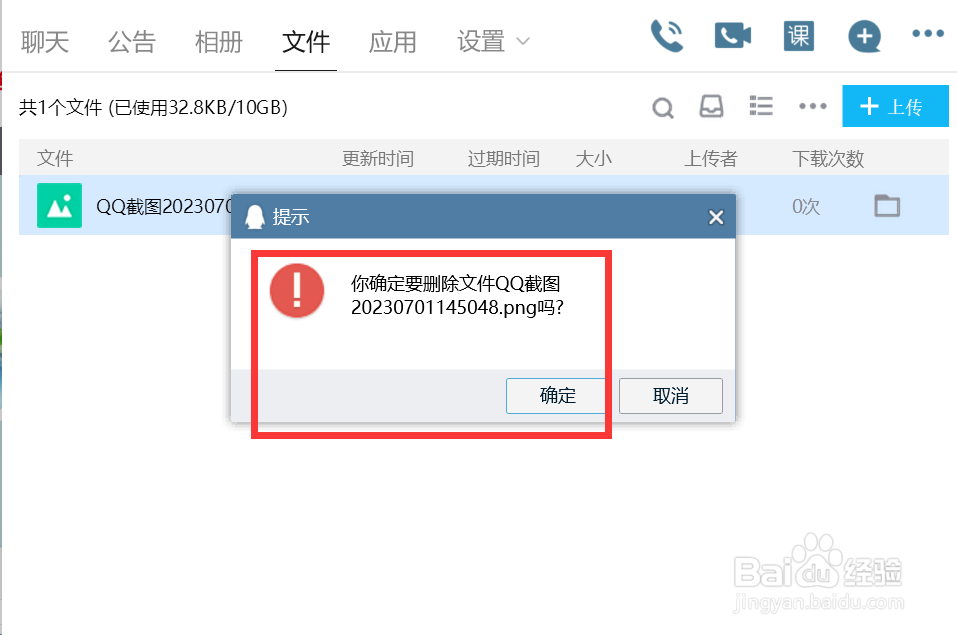Start a group video call

(732, 35)
